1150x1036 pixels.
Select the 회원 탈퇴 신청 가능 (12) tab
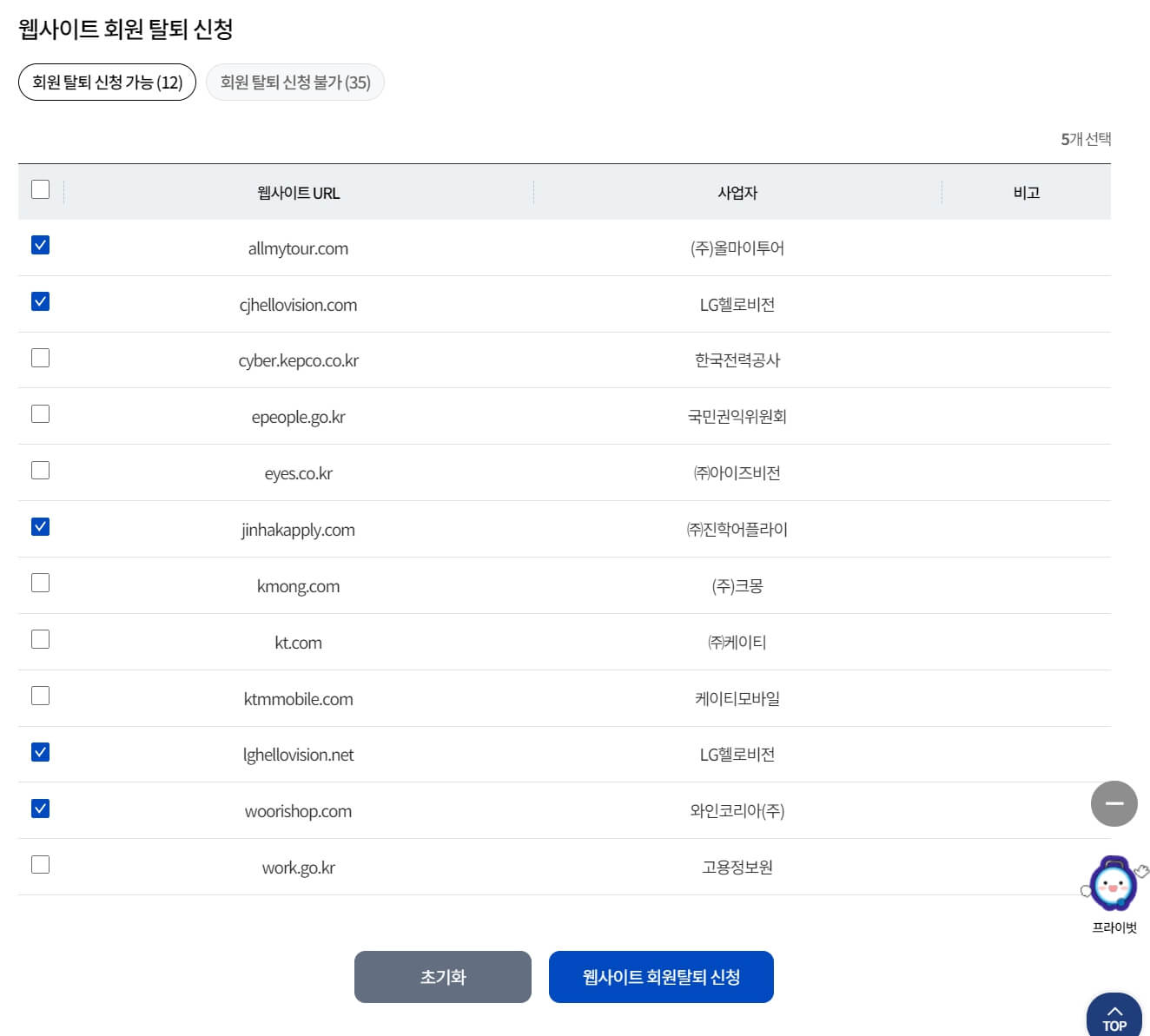pyautogui.click(x=106, y=82)
